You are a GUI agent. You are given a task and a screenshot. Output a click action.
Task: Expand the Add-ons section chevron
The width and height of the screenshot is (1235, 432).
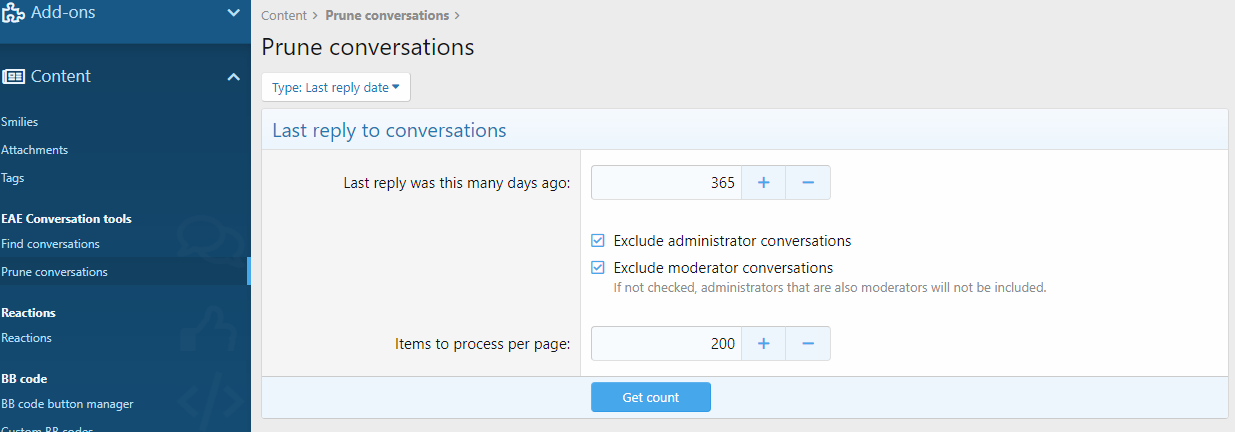point(233,13)
